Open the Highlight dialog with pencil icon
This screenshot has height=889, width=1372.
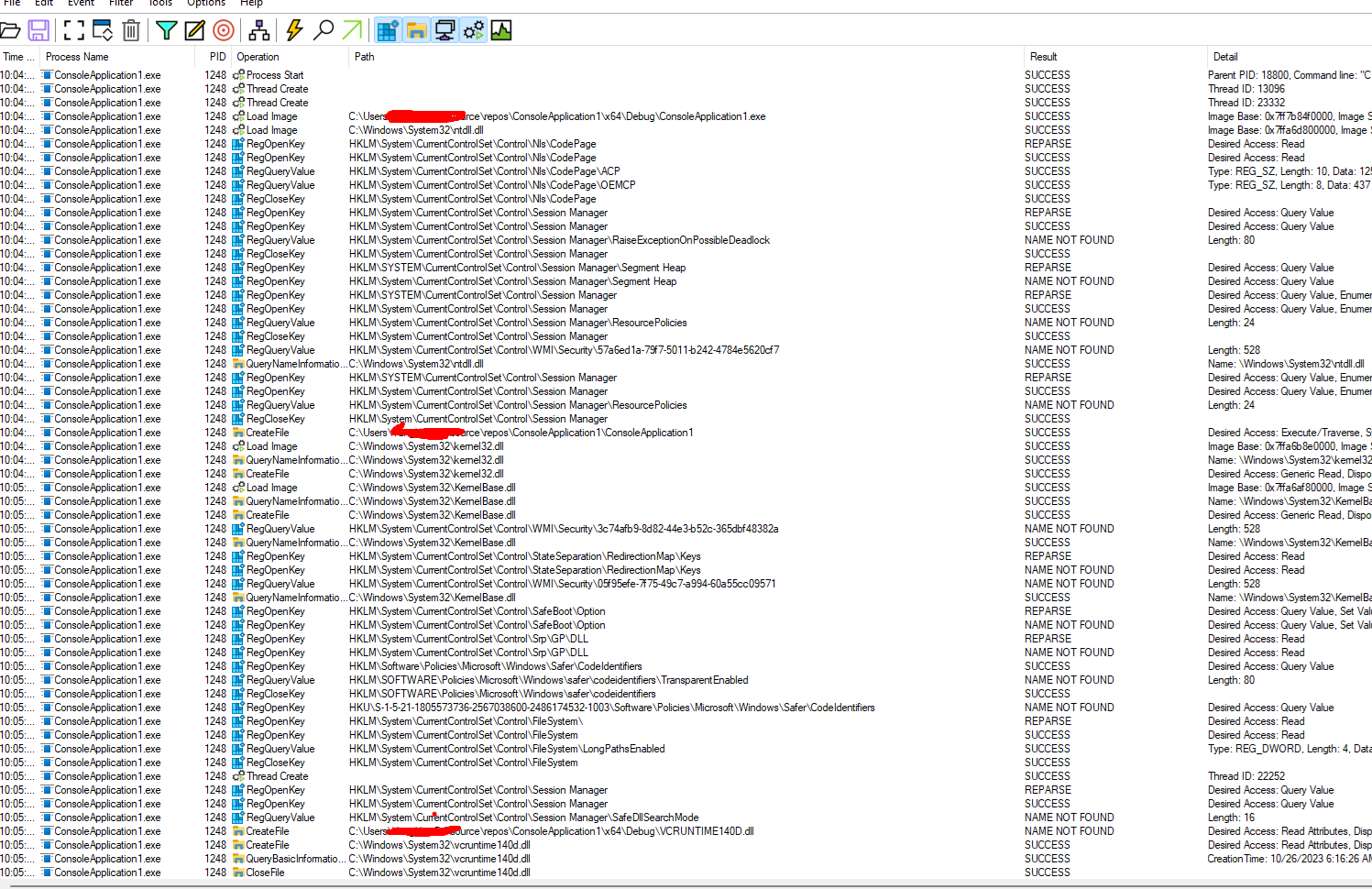click(x=194, y=30)
